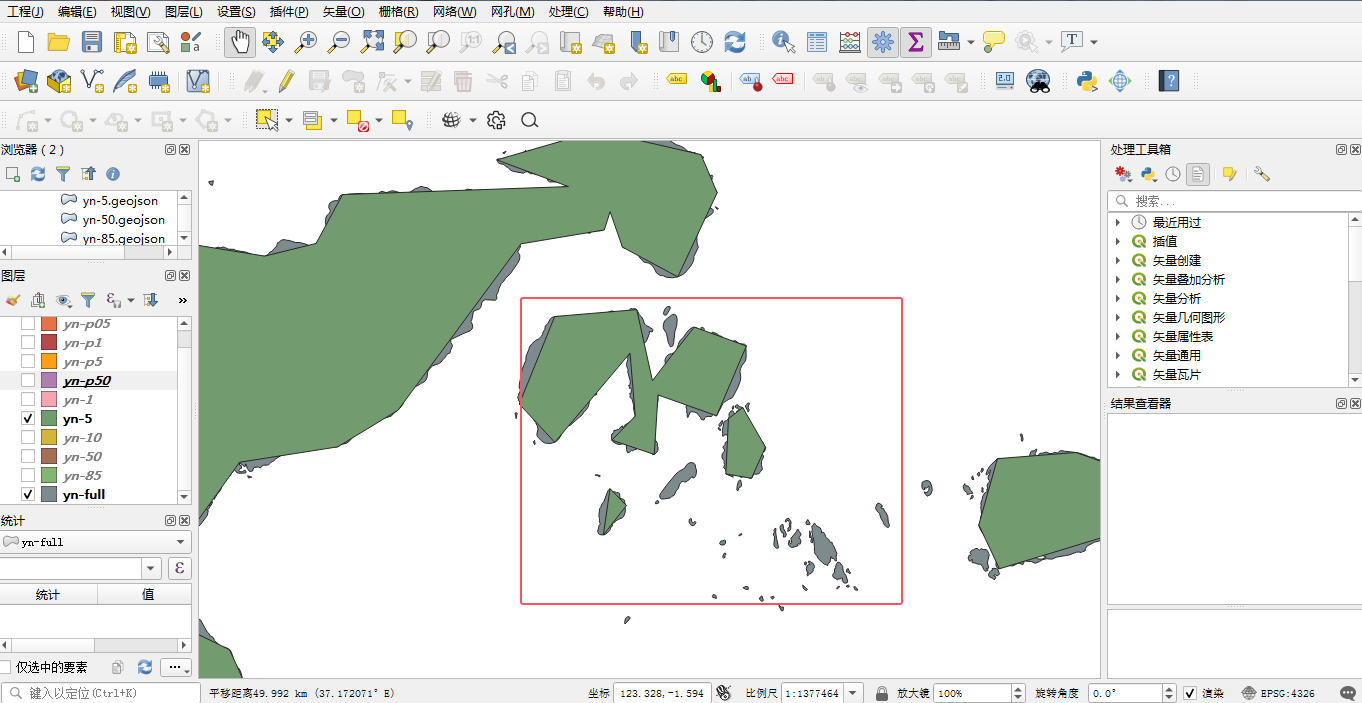This screenshot has width=1362, height=703.
Task: Select features by area tool
Action: tap(266, 120)
